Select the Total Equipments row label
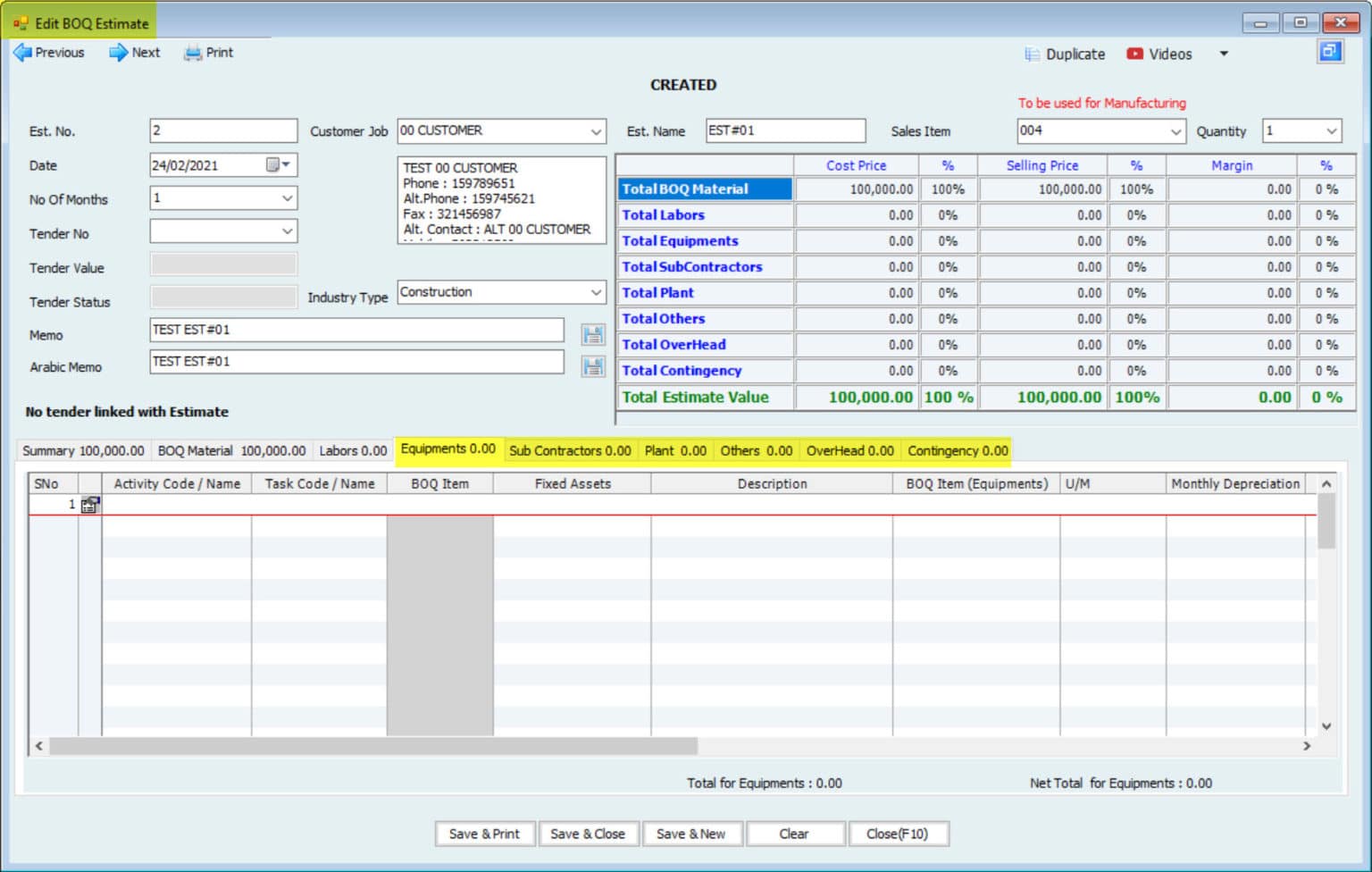Screen dimensions: 1372x872 tap(680, 241)
